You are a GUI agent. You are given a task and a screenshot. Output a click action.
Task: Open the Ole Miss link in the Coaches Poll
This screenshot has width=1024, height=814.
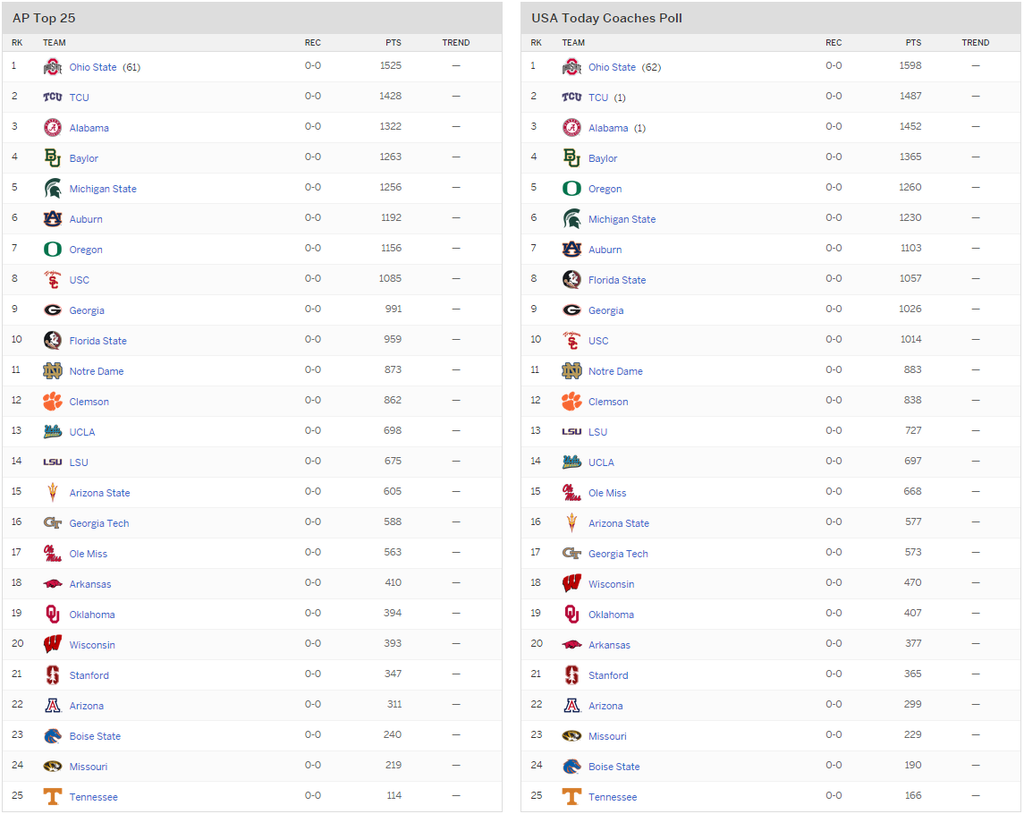607,493
